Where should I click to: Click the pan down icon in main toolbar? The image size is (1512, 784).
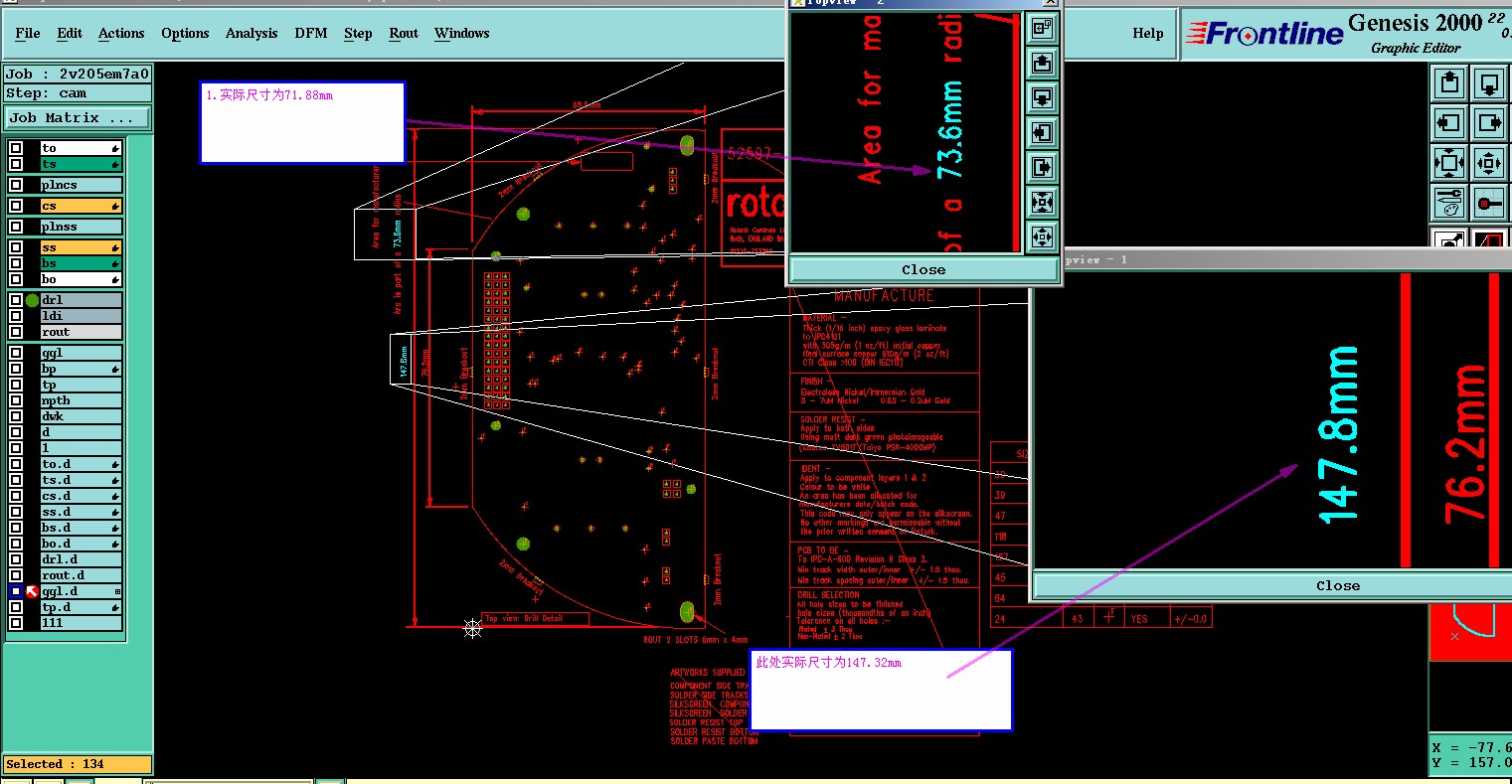click(x=1489, y=83)
